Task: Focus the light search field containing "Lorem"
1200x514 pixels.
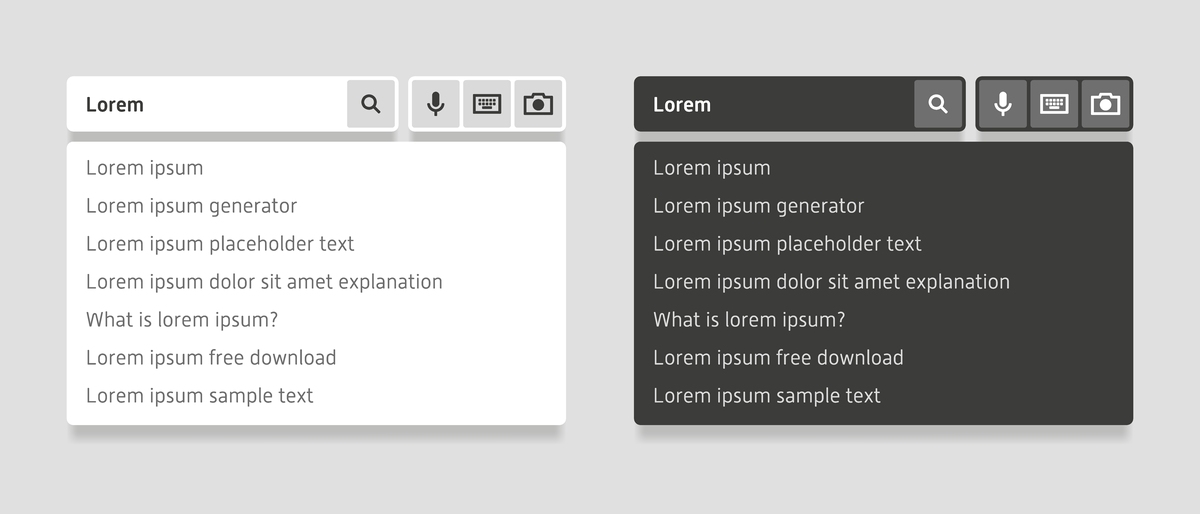Action: (210, 104)
